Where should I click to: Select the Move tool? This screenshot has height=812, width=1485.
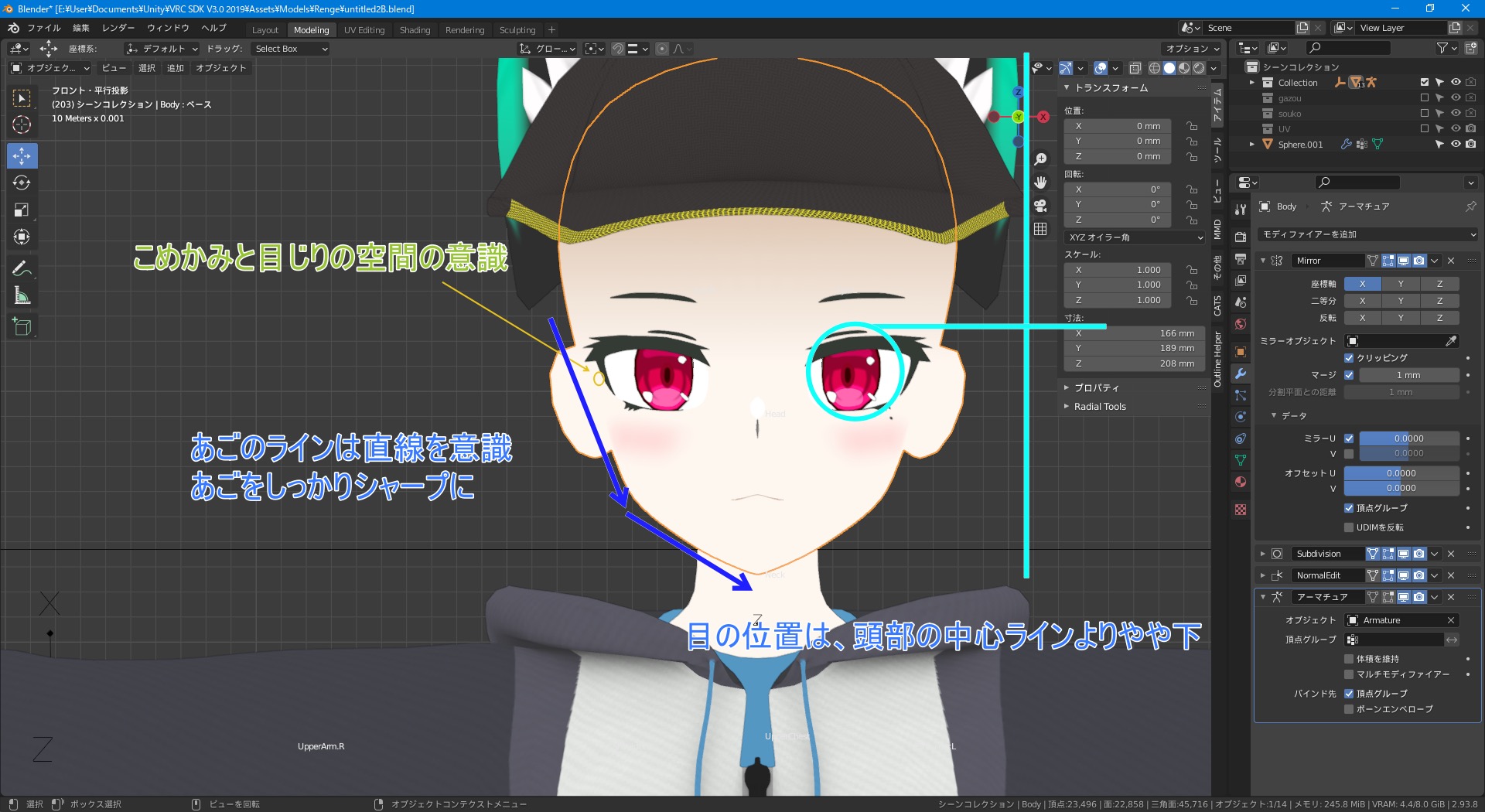point(22,155)
